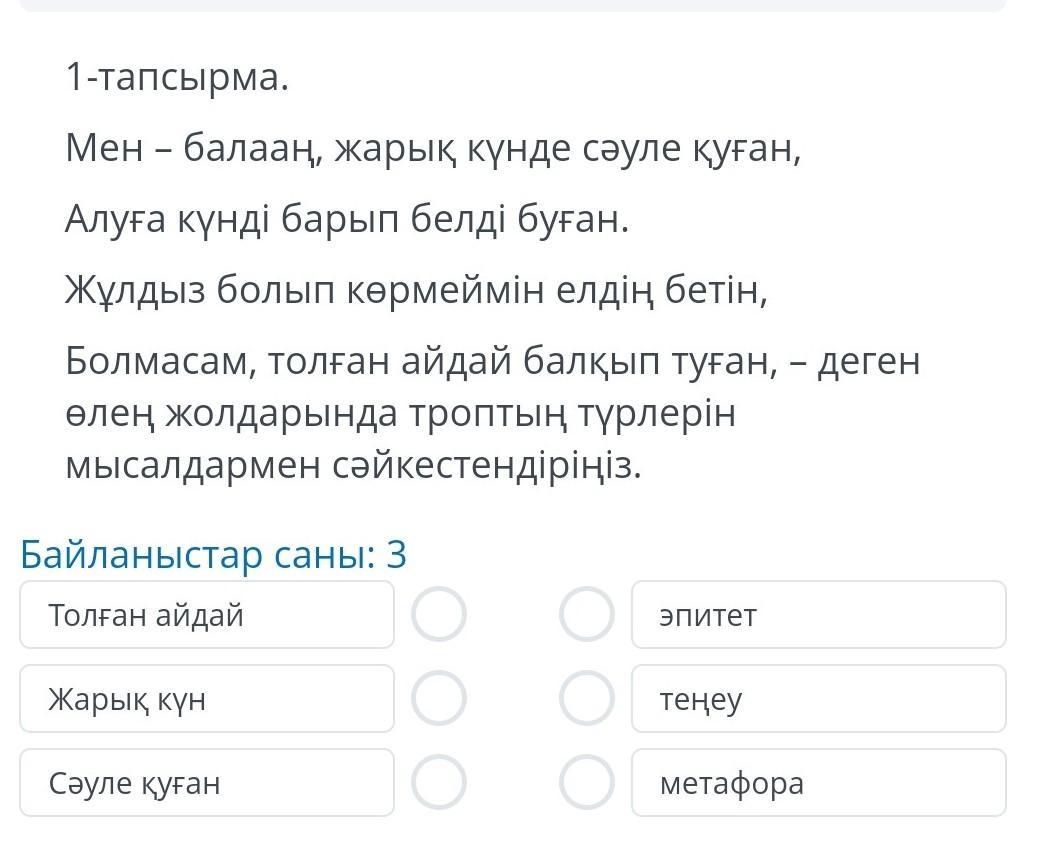Image resolution: width=1052 pixels, height=863 pixels.
Task: Click the connector circle next to теңеу
Action: point(586,699)
